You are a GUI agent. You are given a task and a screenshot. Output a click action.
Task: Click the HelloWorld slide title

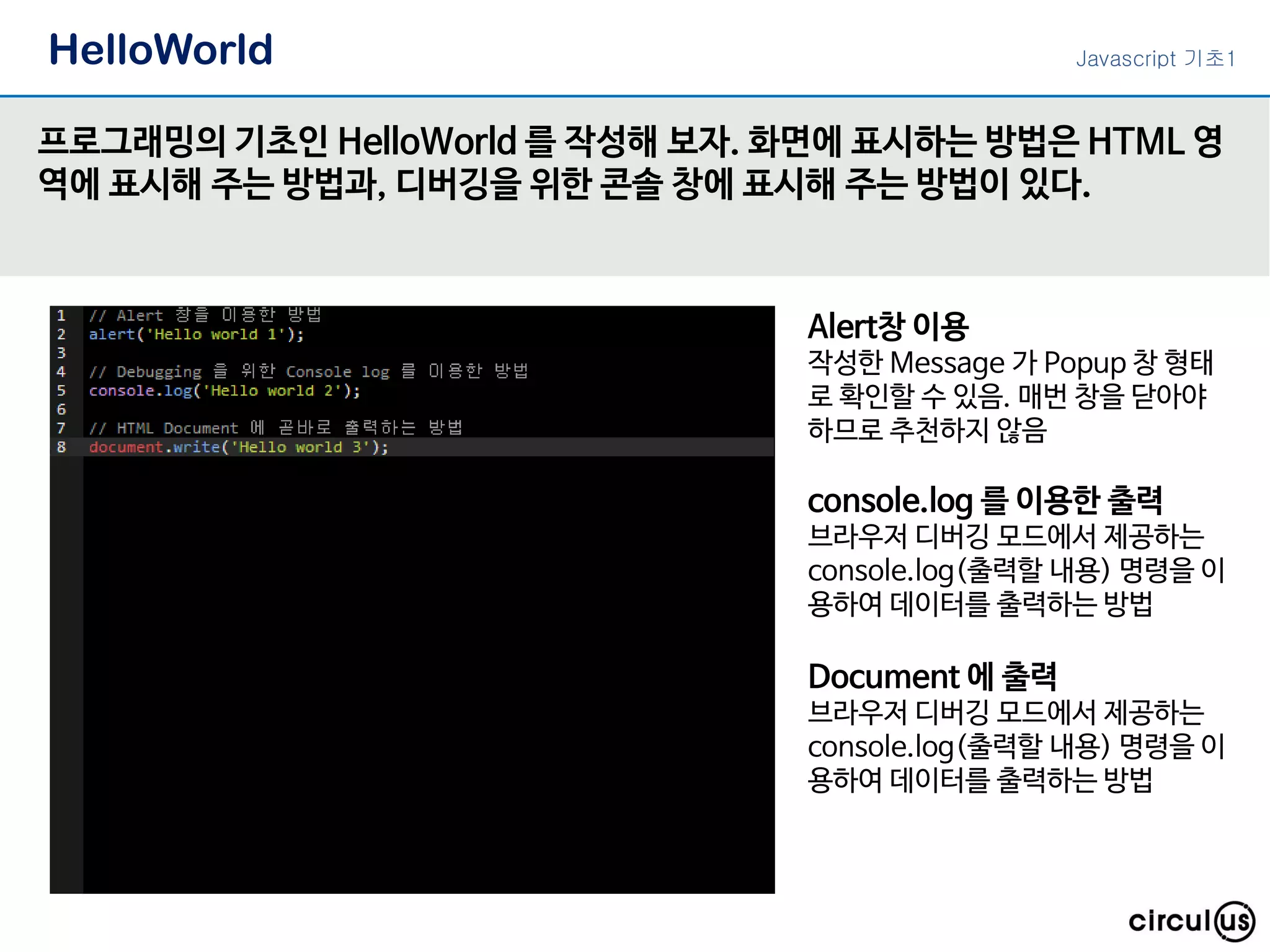[161, 50]
